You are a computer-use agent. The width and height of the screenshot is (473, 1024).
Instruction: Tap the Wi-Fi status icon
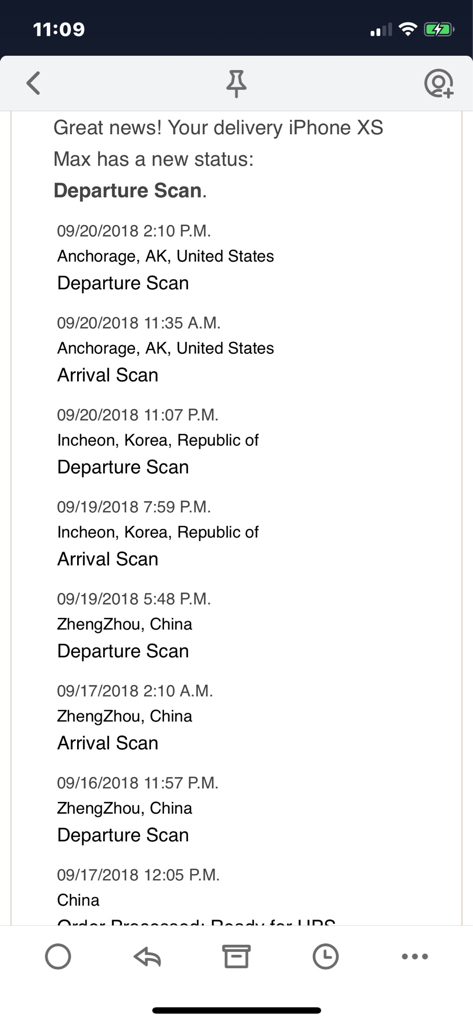pos(408,29)
